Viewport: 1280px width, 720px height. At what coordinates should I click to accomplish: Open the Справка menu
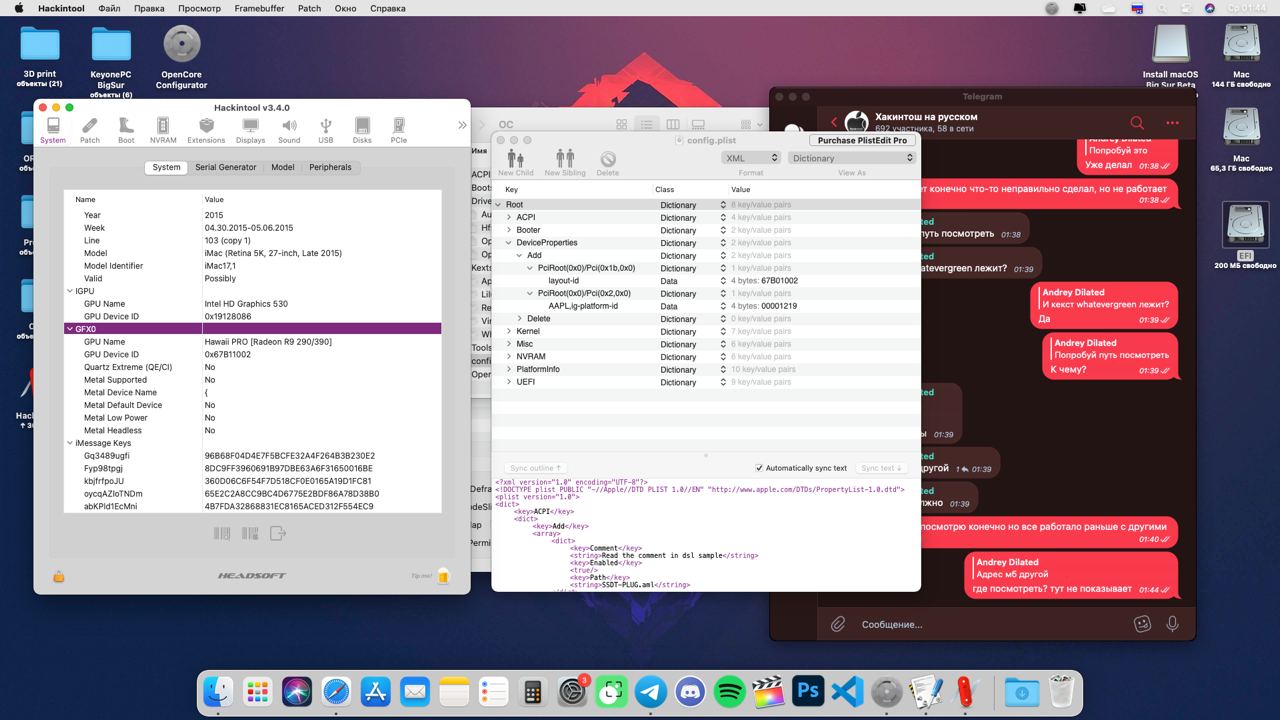388,8
